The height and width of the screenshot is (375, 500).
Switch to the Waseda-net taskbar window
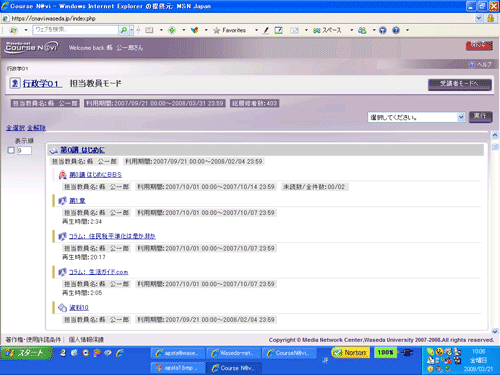pyautogui.click(x=233, y=353)
